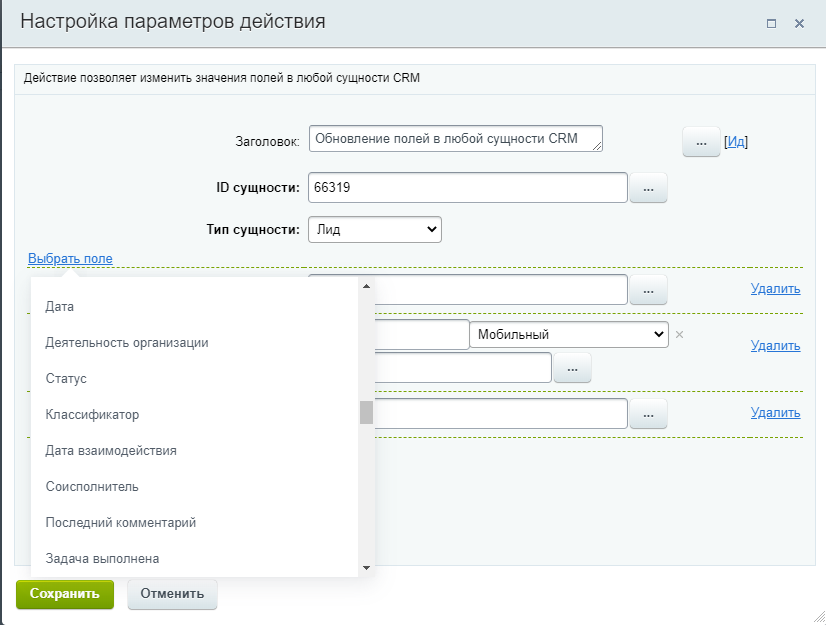Screen dimensions: 826x625
Task: Pick Классификатор from the field list
Action: click(92, 415)
